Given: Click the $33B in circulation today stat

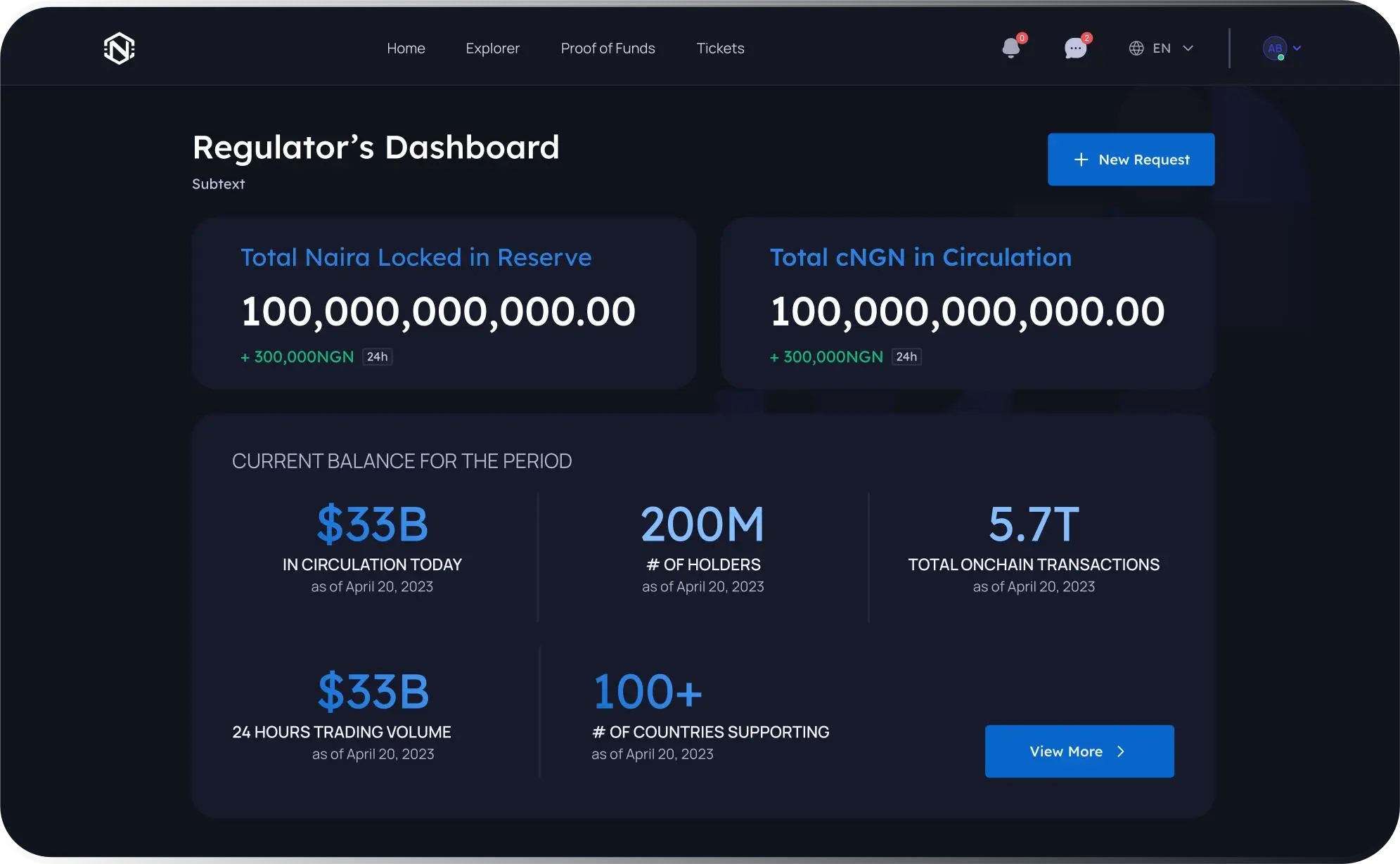Looking at the screenshot, I should click(372, 524).
